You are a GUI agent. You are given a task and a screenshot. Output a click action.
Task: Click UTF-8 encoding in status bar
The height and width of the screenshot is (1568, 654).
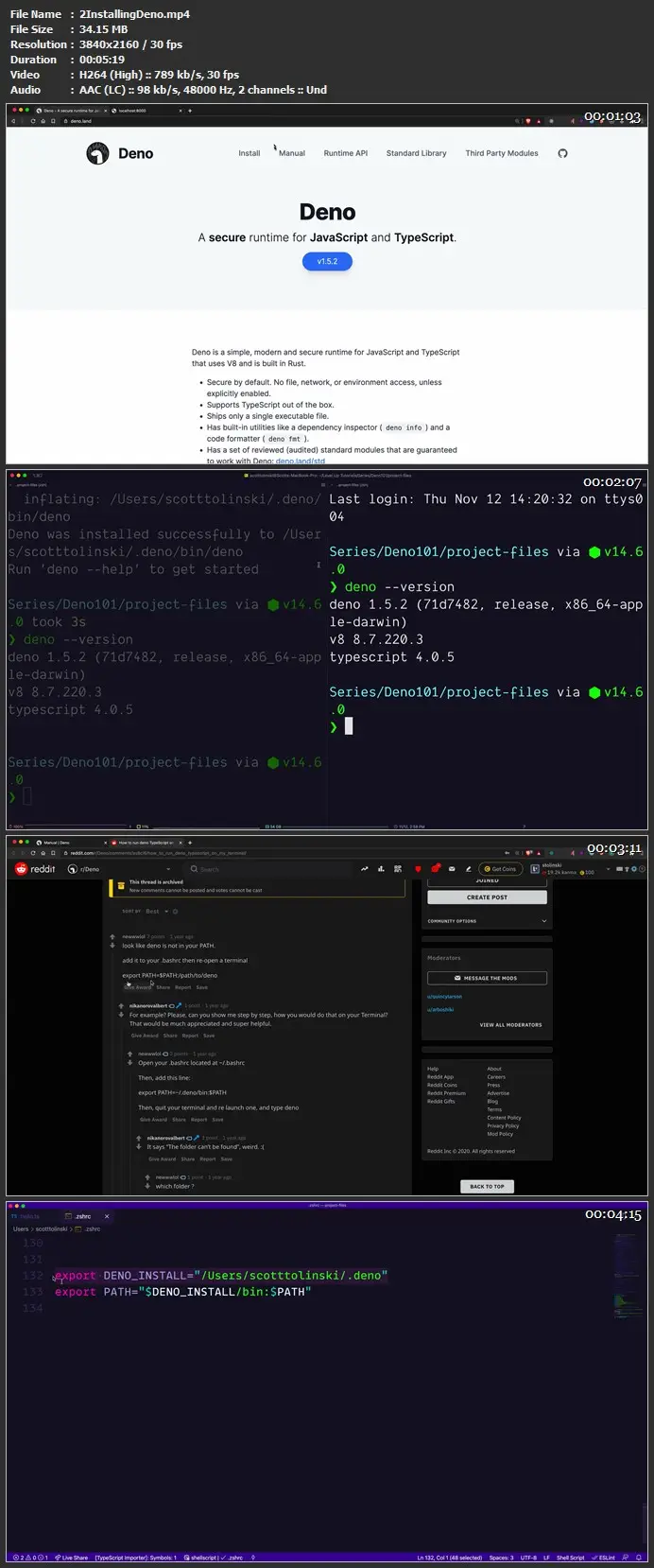pyautogui.click(x=528, y=1558)
